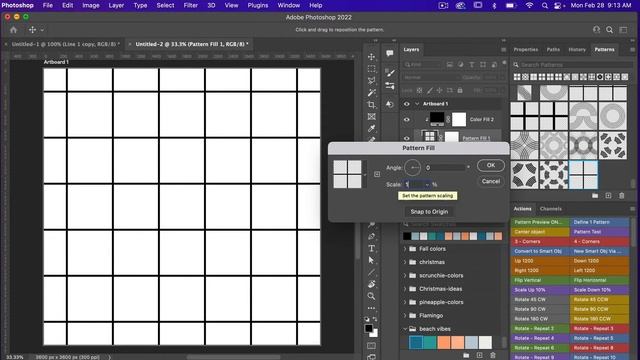The image size is (640, 360).
Task: Create new pattern group folder icon
Action: [595, 196]
